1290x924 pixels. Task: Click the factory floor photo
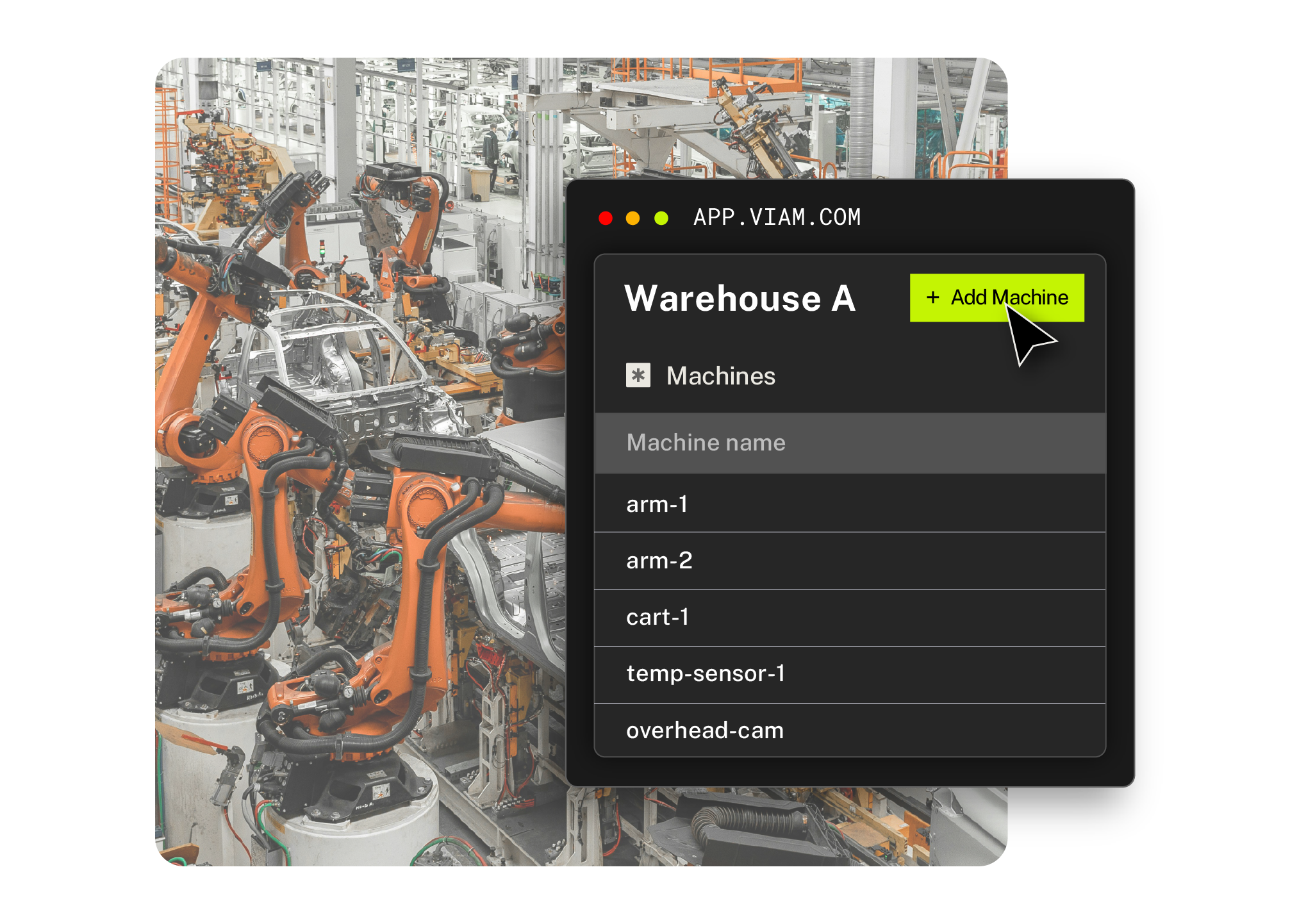click(449, 128)
